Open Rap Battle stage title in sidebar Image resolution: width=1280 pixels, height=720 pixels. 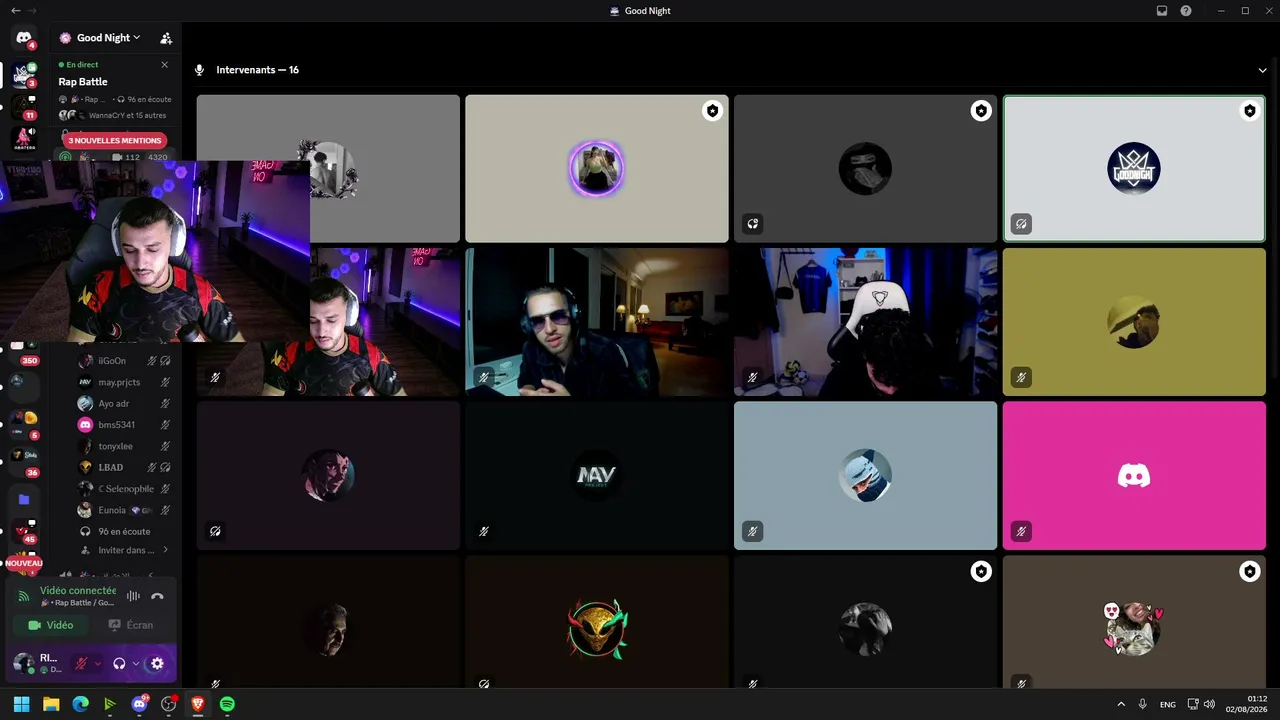(x=83, y=82)
